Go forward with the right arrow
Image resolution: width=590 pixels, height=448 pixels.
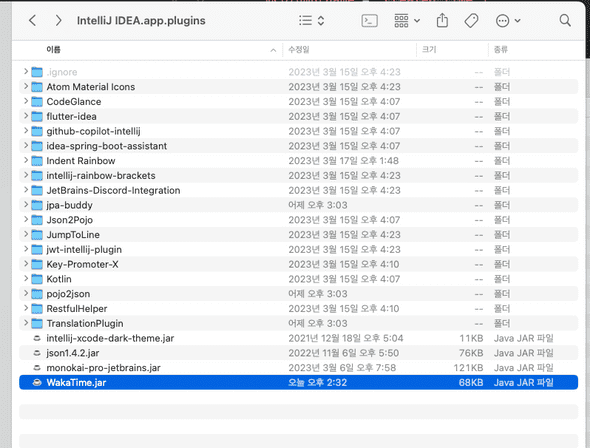58,20
